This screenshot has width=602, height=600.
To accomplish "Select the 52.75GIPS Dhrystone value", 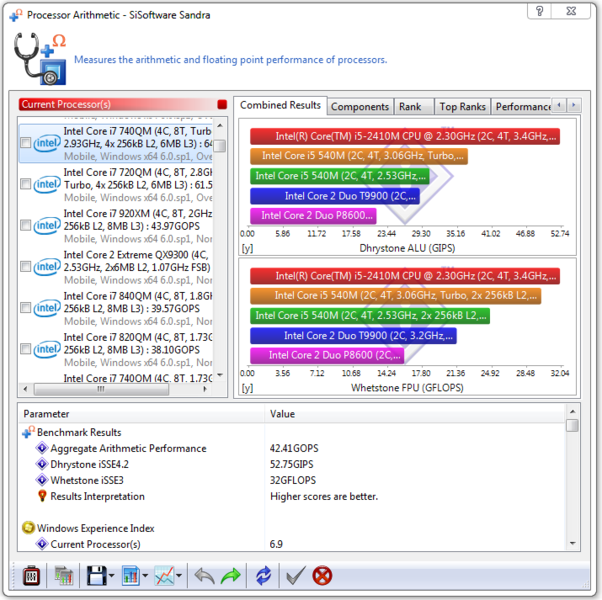I will pos(291,464).
